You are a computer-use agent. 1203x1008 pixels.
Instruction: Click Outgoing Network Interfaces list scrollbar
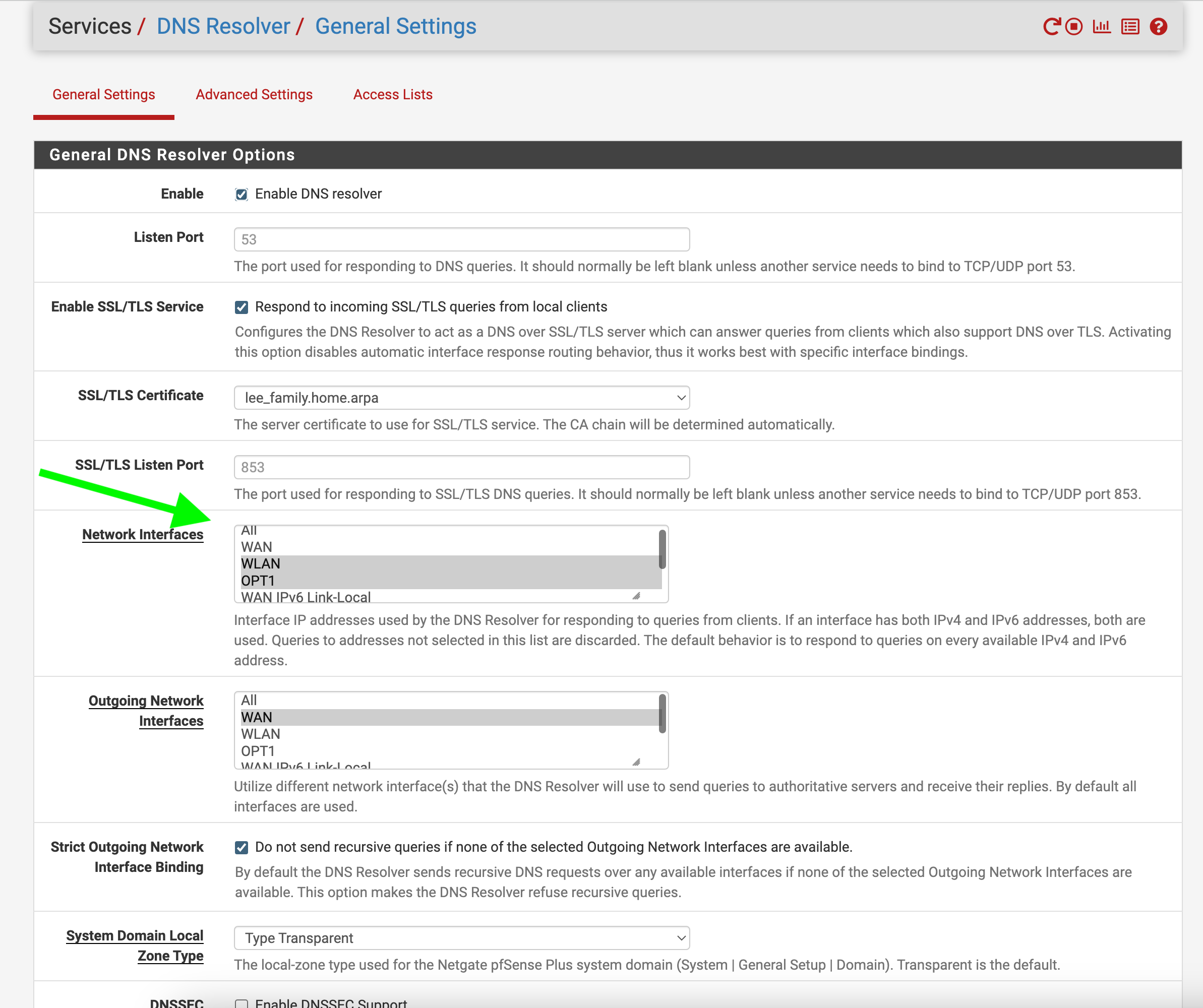662,714
